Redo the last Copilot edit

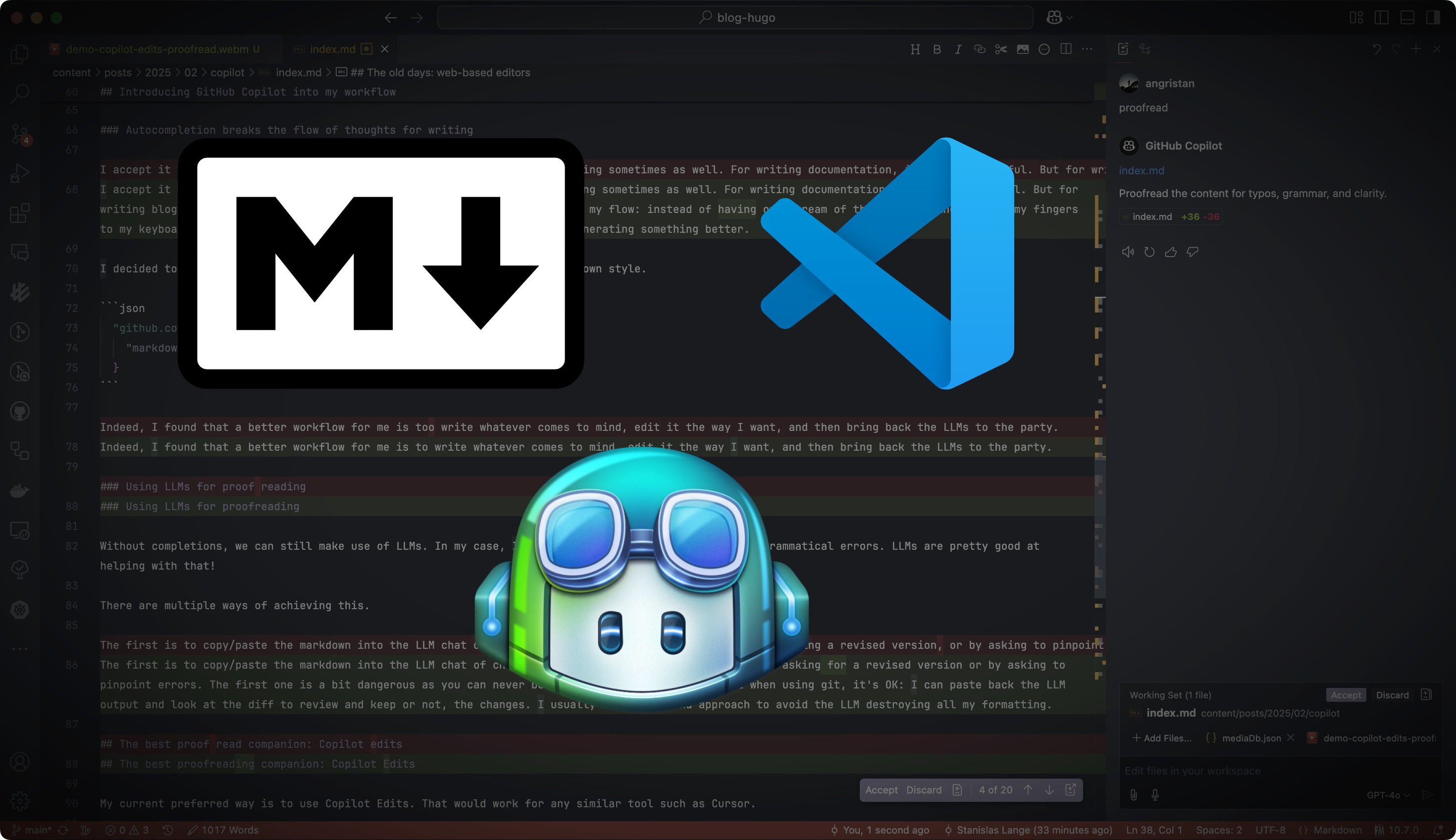pyautogui.click(x=1397, y=49)
